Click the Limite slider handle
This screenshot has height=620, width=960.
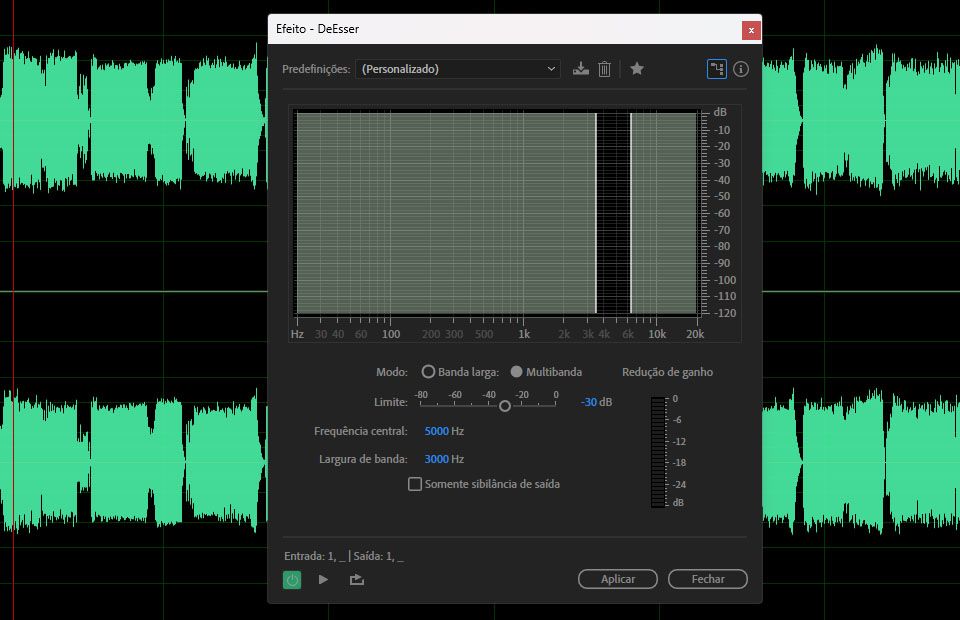coord(504,406)
